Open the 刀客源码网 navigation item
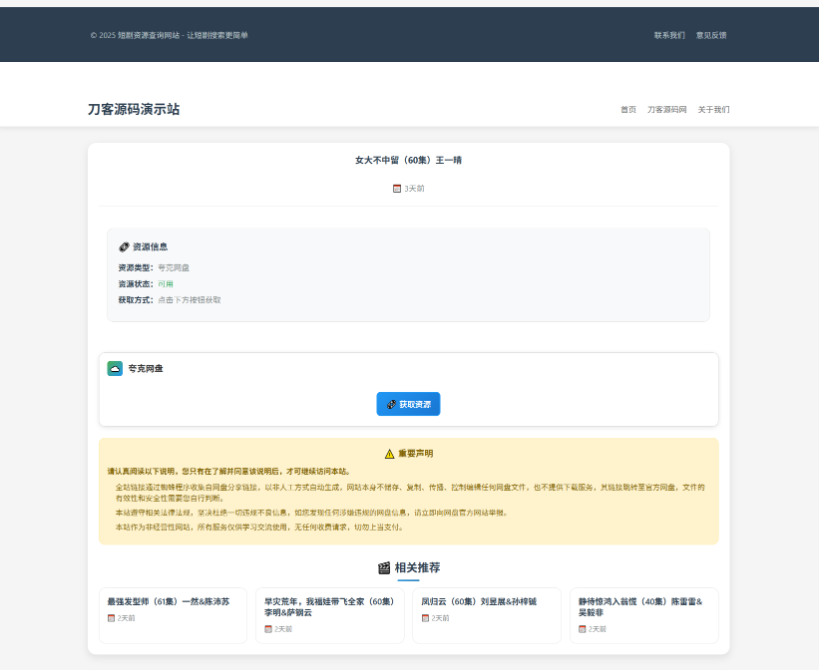 point(665,110)
